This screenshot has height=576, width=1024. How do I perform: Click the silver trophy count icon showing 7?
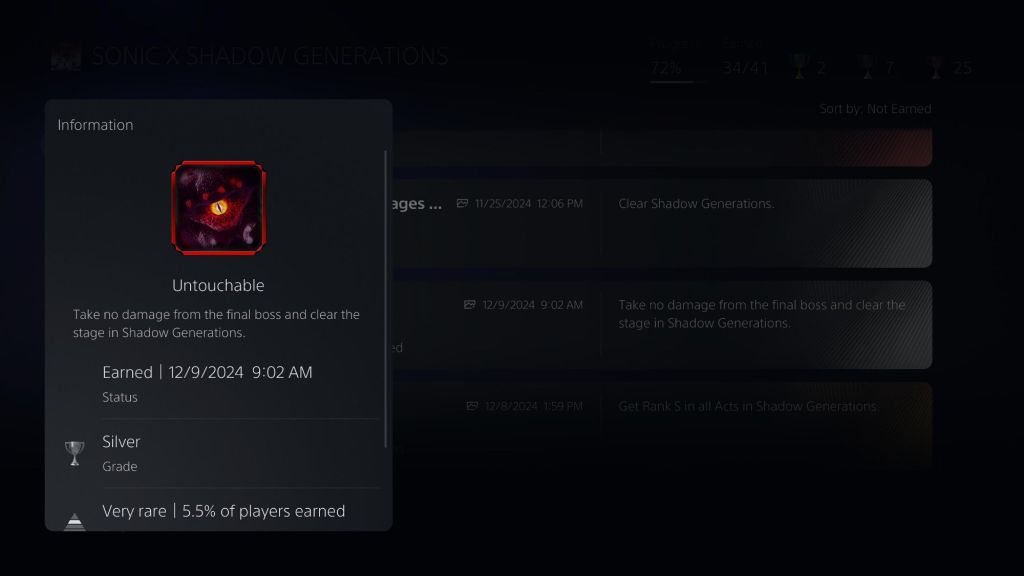click(867, 67)
